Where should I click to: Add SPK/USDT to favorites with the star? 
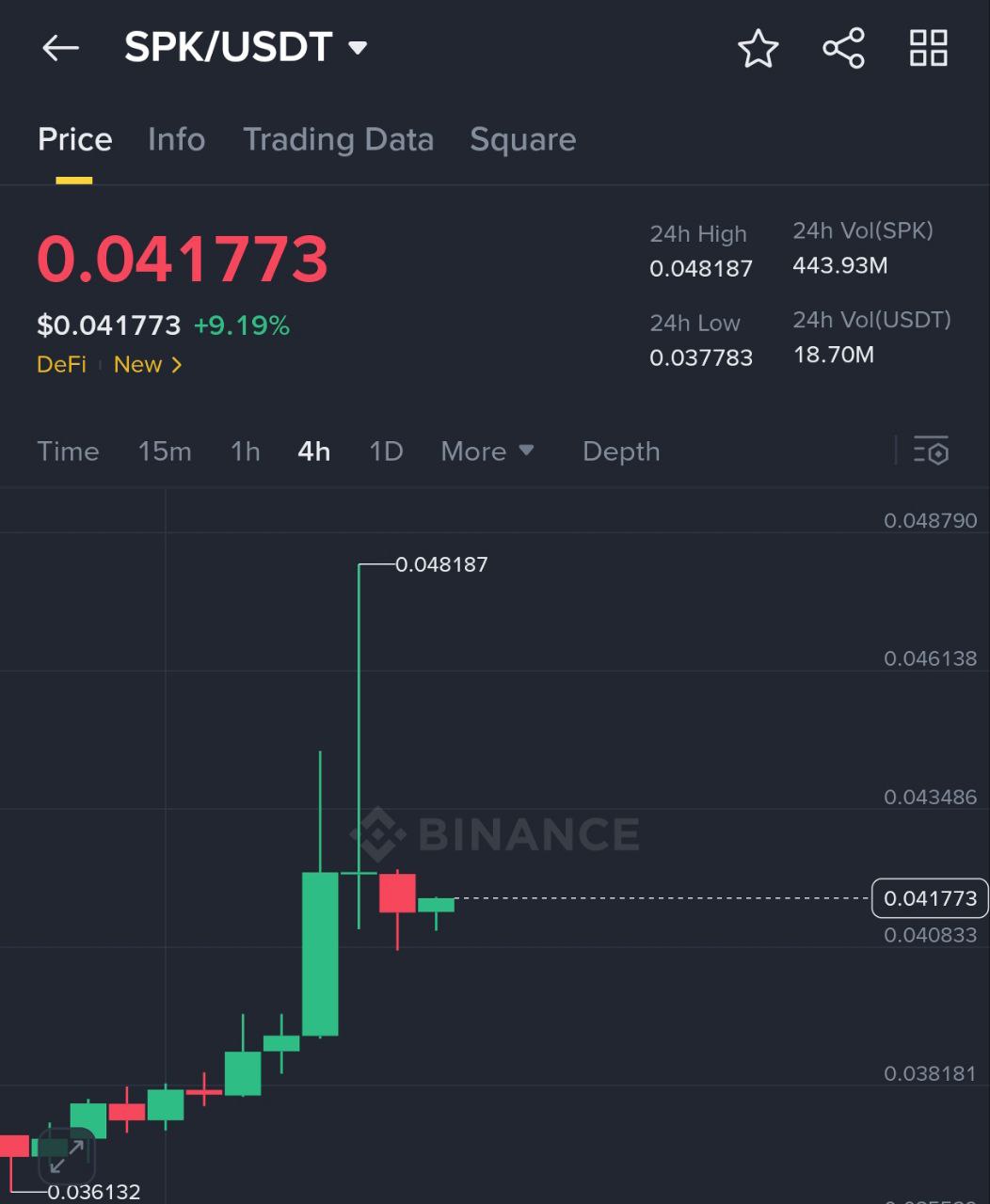coord(758,48)
